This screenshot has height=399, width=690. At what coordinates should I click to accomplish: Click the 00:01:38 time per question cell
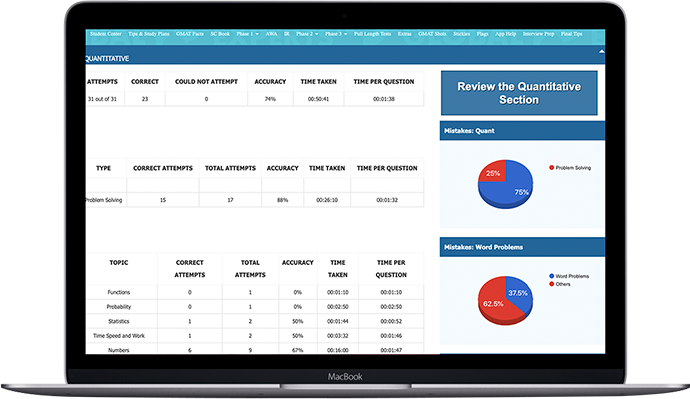[384, 99]
